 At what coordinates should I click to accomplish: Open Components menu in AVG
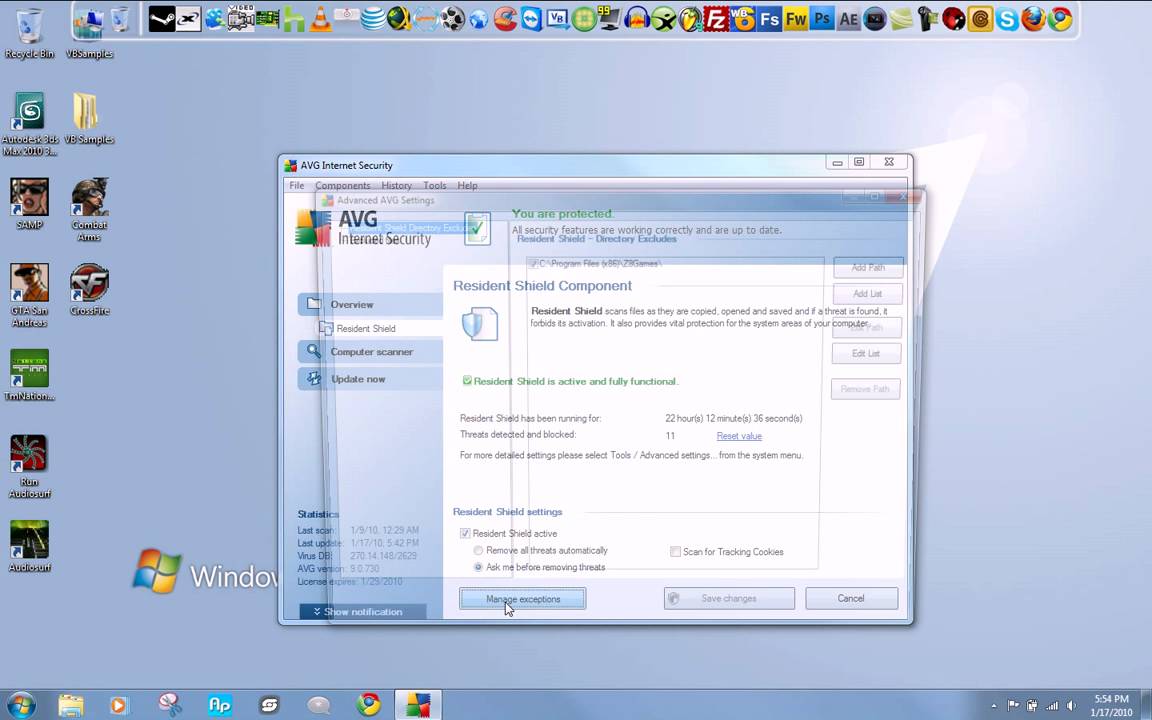pyautogui.click(x=342, y=185)
